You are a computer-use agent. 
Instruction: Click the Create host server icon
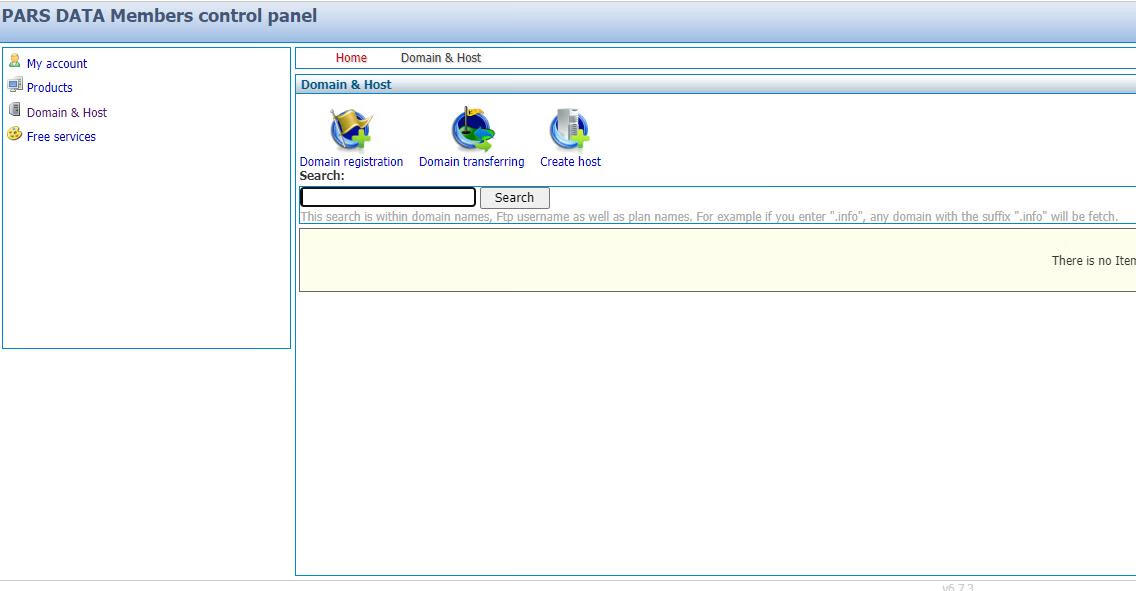tap(570, 129)
